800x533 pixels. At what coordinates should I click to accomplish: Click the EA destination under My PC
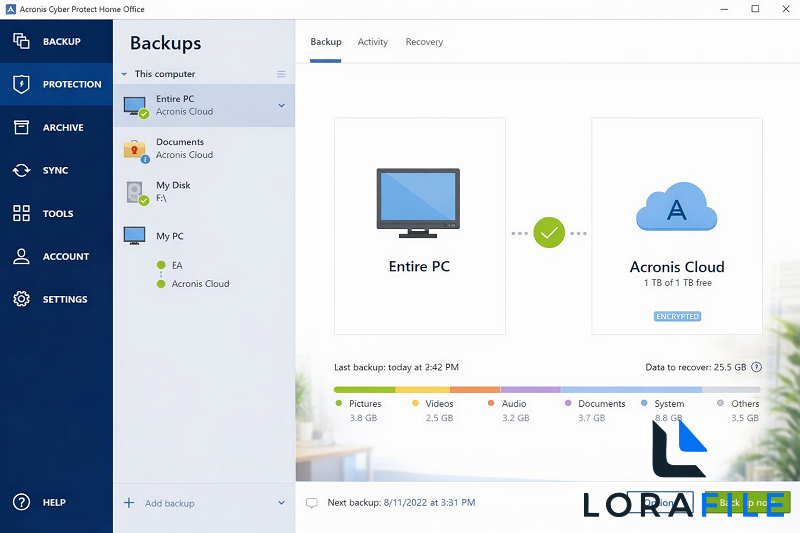(177, 265)
